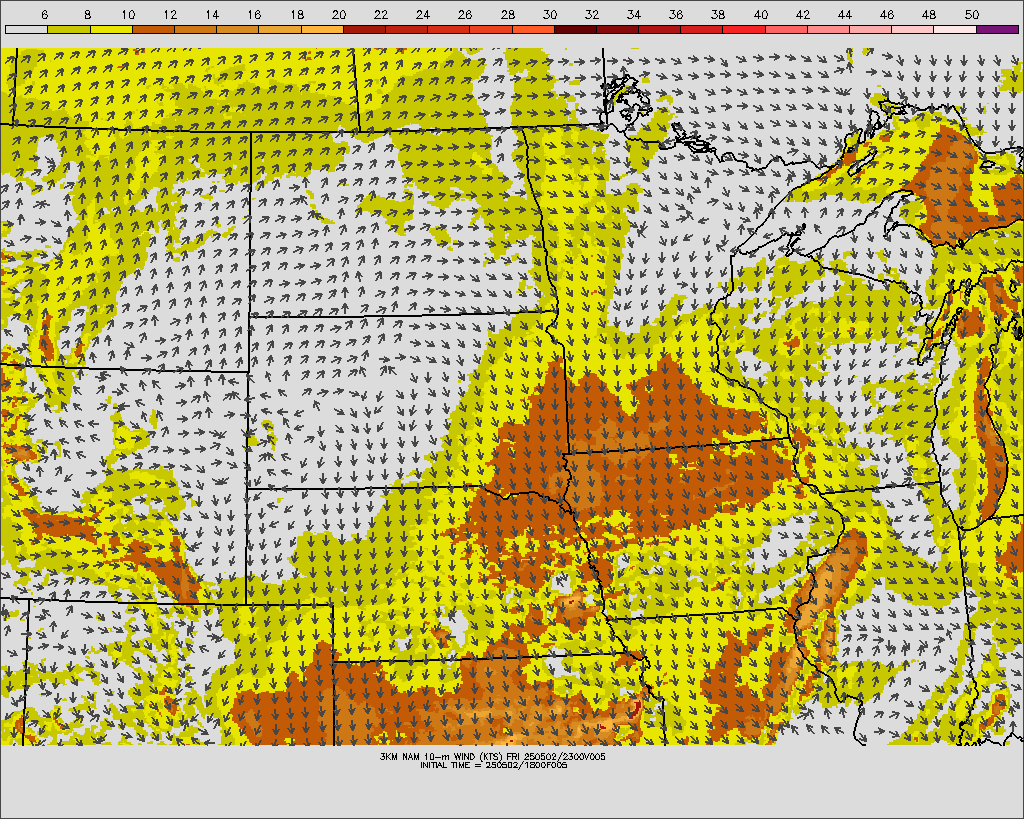Click the legend label "36"

[676, 14]
